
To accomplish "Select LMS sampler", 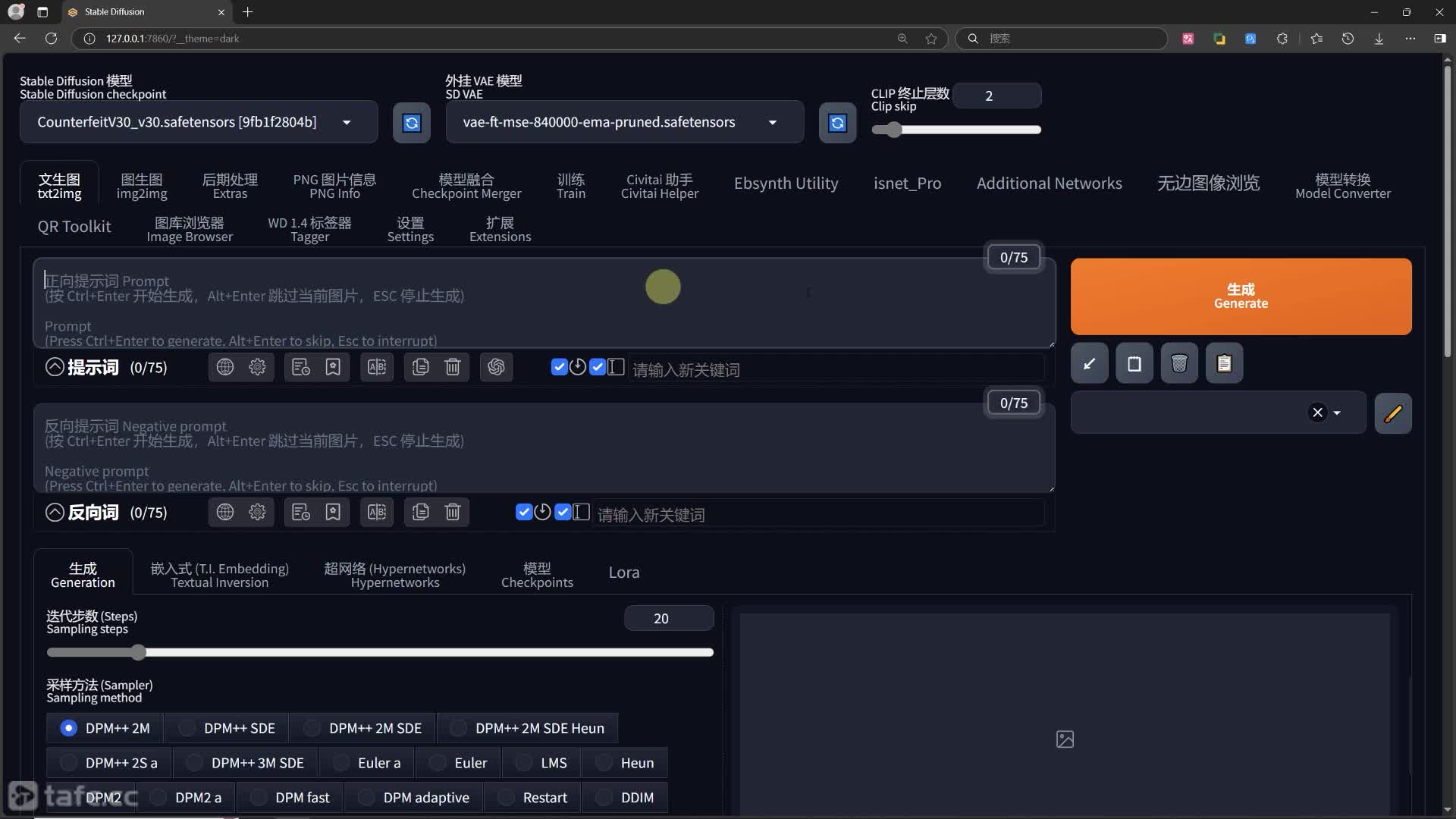I will [x=541, y=763].
